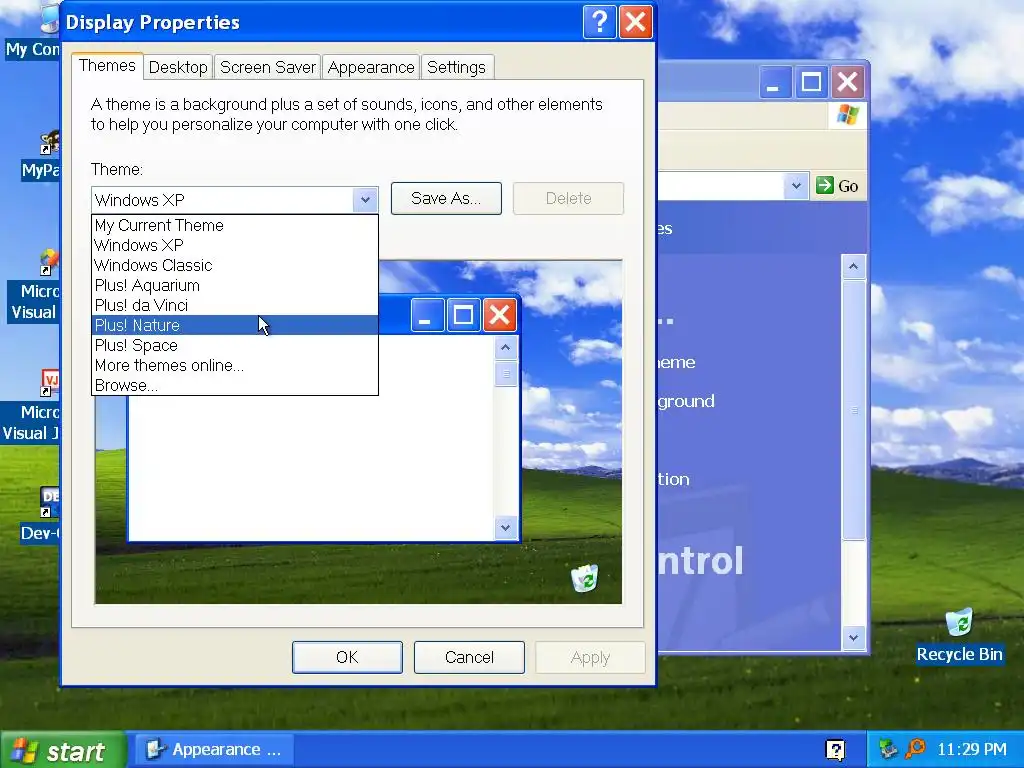This screenshot has height=768, width=1024.
Task: Click the sample window maximize button in preview
Action: 463,315
